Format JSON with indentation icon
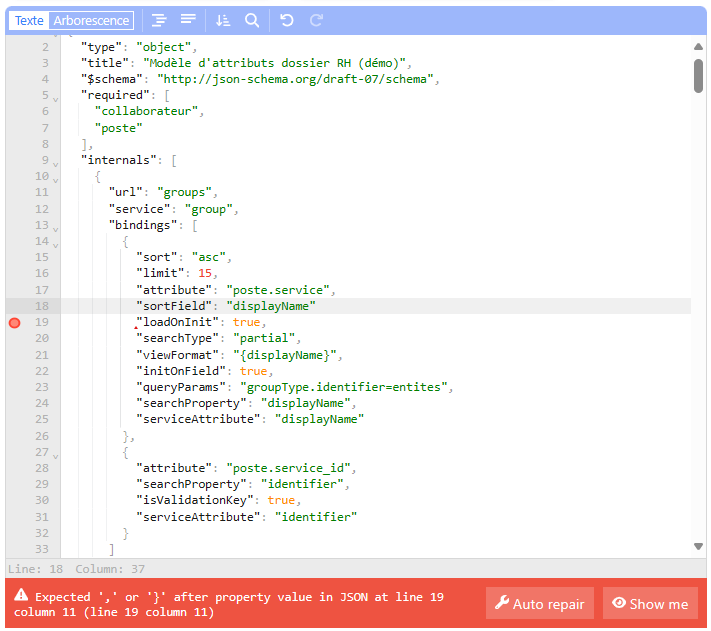711x631 pixels. (x=159, y=20)
